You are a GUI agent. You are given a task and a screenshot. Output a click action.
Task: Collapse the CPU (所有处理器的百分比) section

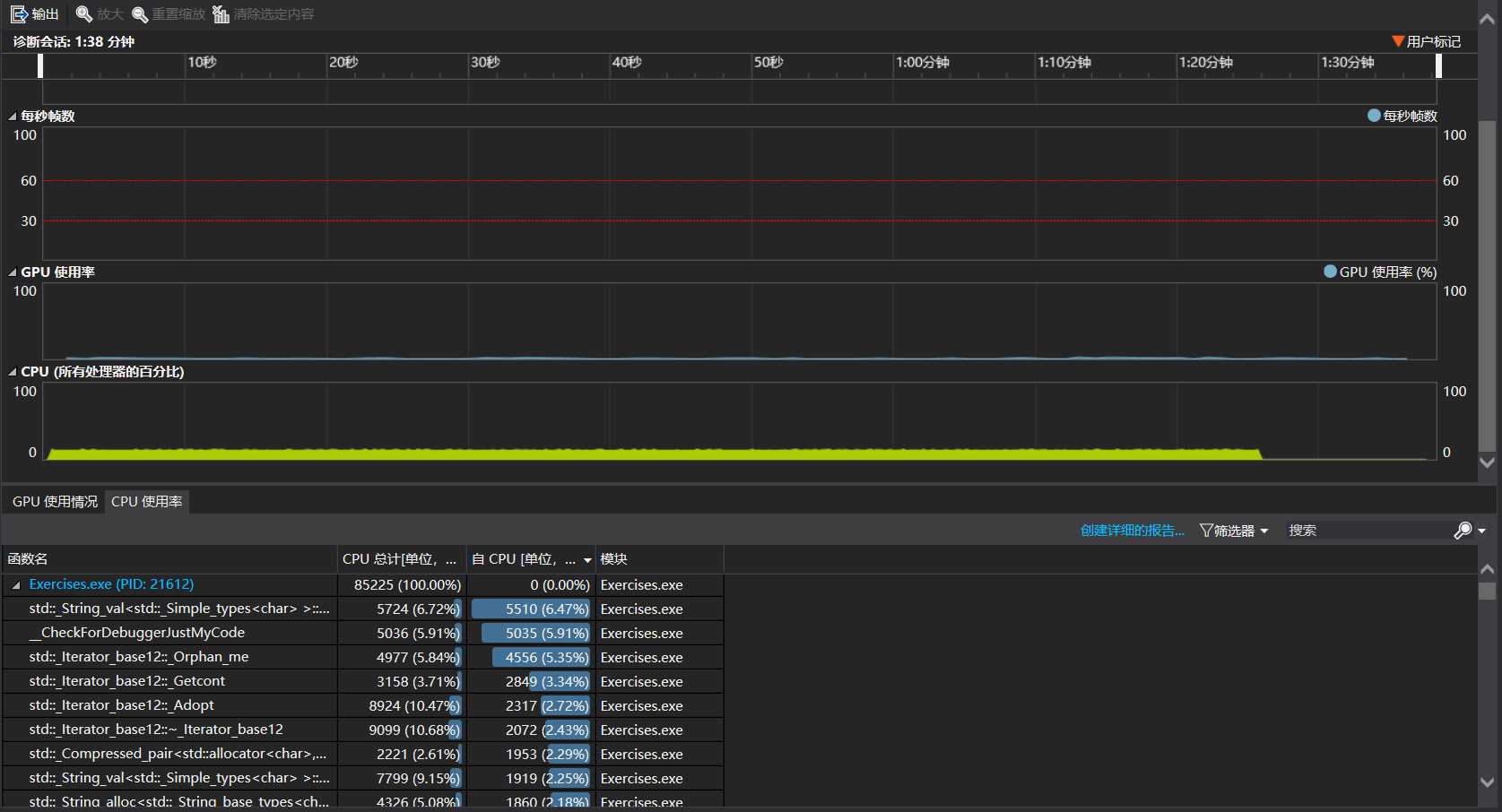click(x=13, y=372)
